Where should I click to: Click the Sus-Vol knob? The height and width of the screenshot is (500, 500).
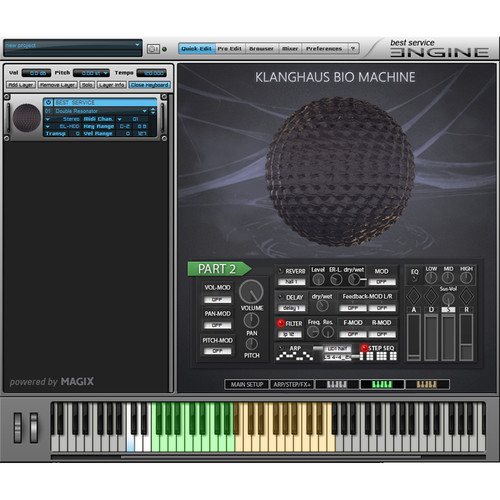448,299
